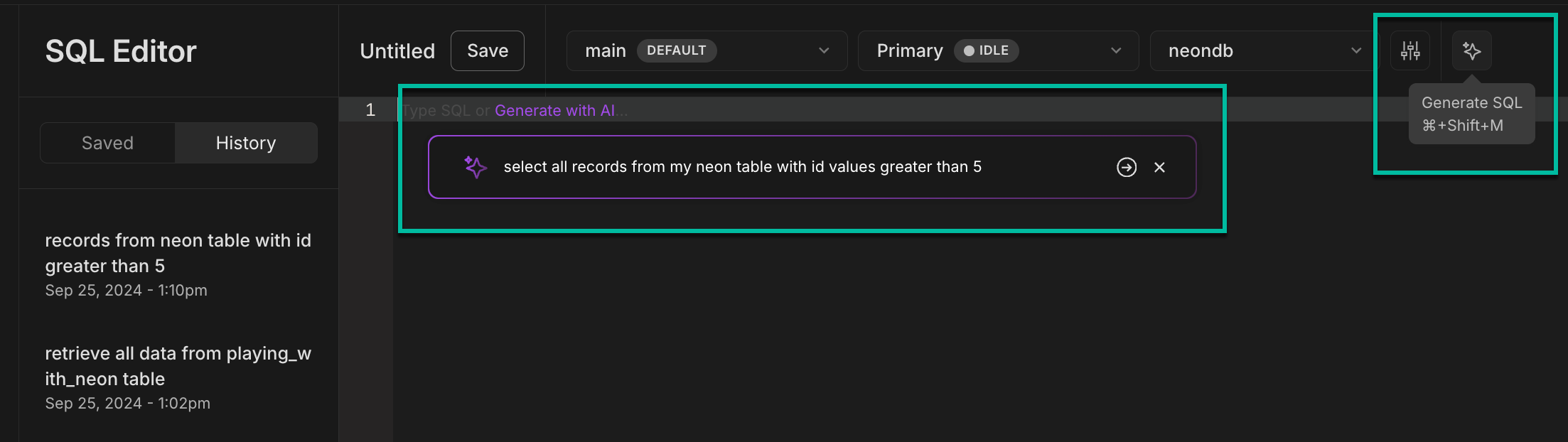Image resolution: width=1568 pixels, height=442 pixels.
Task: Click the 'Type SQL' placeholder text
Action: pos(436,111)
